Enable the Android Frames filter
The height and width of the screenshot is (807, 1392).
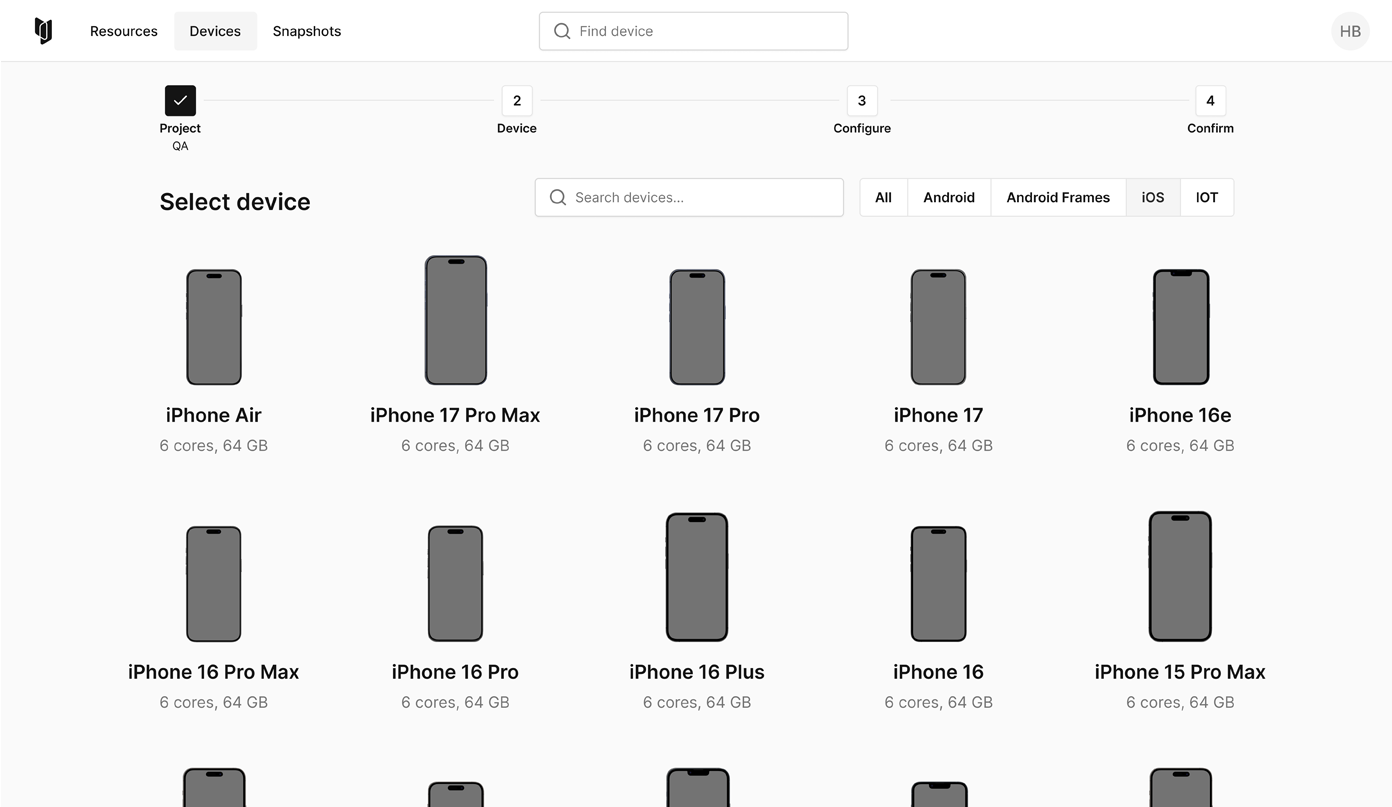(1057, 197)
